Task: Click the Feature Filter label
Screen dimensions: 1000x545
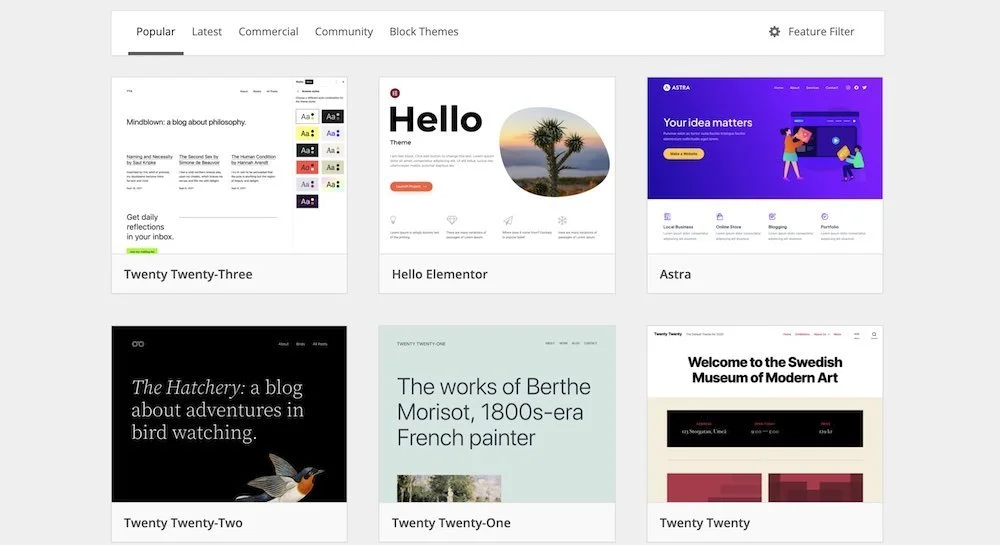Action: pyautogui.click(x=821, y=31)
